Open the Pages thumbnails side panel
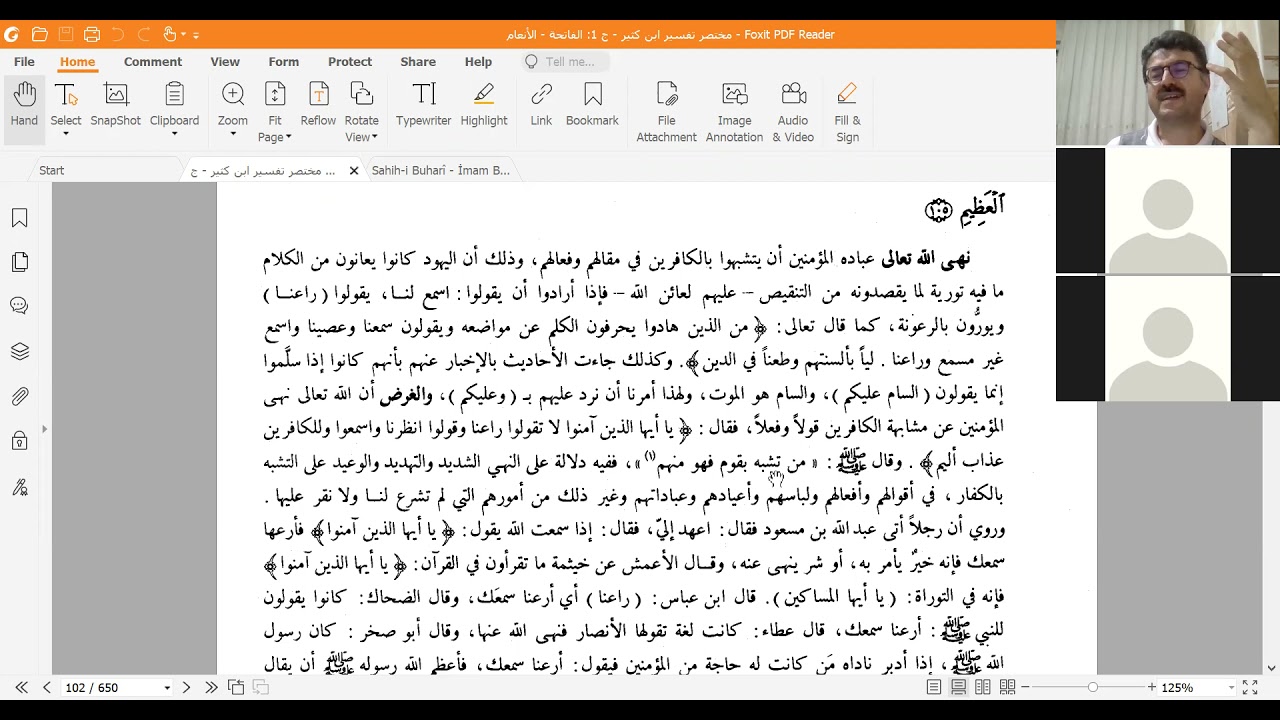The width and height of the screenshot is (1280, 720). [20, 262]
